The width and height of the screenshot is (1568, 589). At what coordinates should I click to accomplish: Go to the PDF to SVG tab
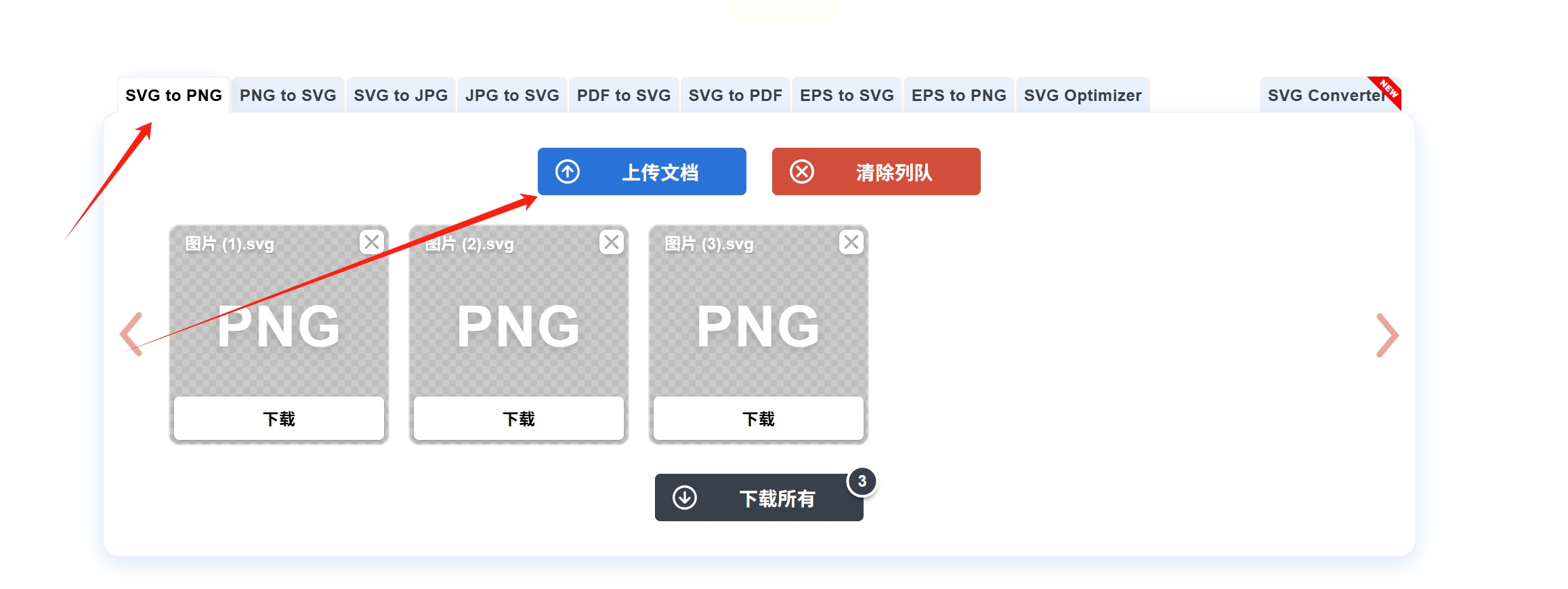(x=624, y=96)
